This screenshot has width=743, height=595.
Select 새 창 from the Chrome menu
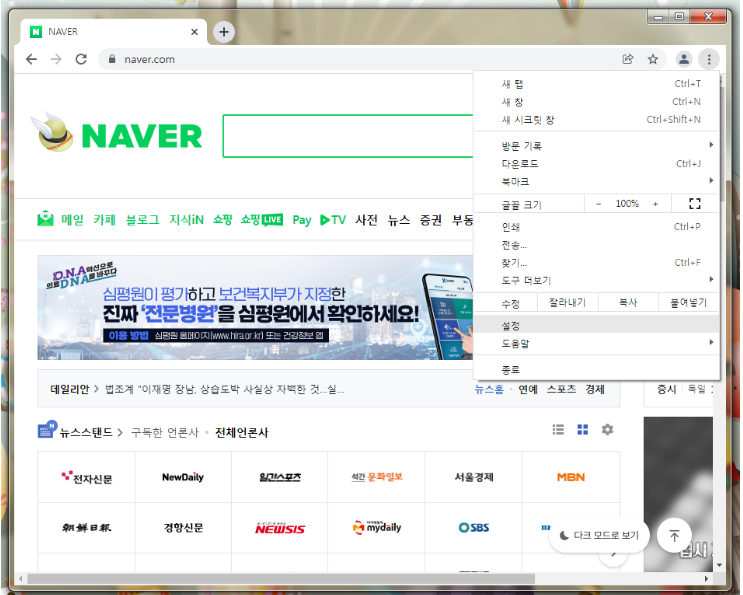(x=596, y=102)
